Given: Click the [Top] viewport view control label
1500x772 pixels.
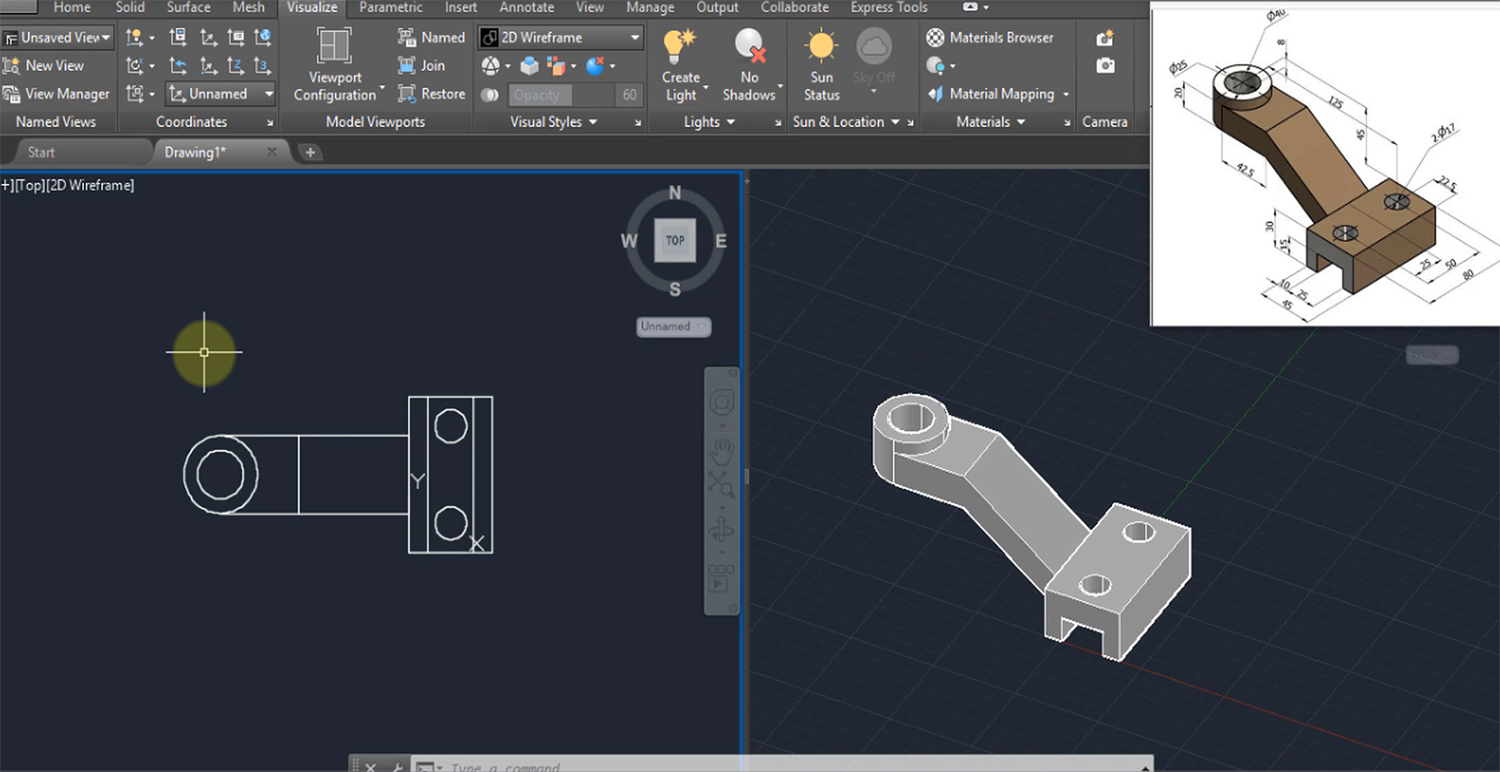Looking at the screenshot, I should pos(30,185).
